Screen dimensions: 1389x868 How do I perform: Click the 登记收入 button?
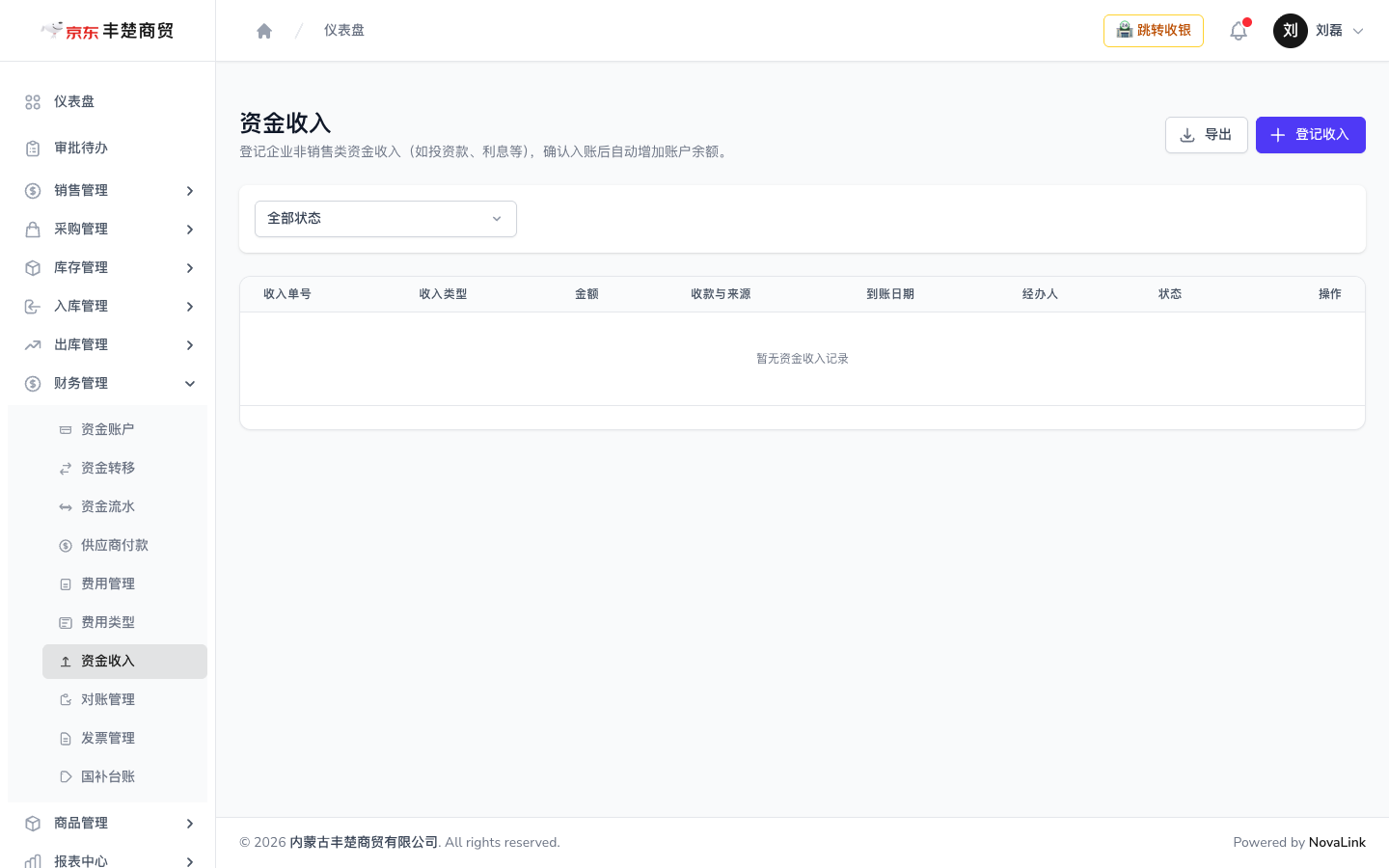(x=1311, y=135)
